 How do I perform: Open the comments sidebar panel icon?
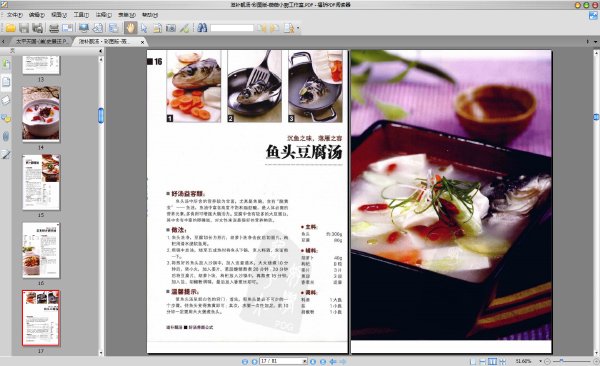coord(6,118)
